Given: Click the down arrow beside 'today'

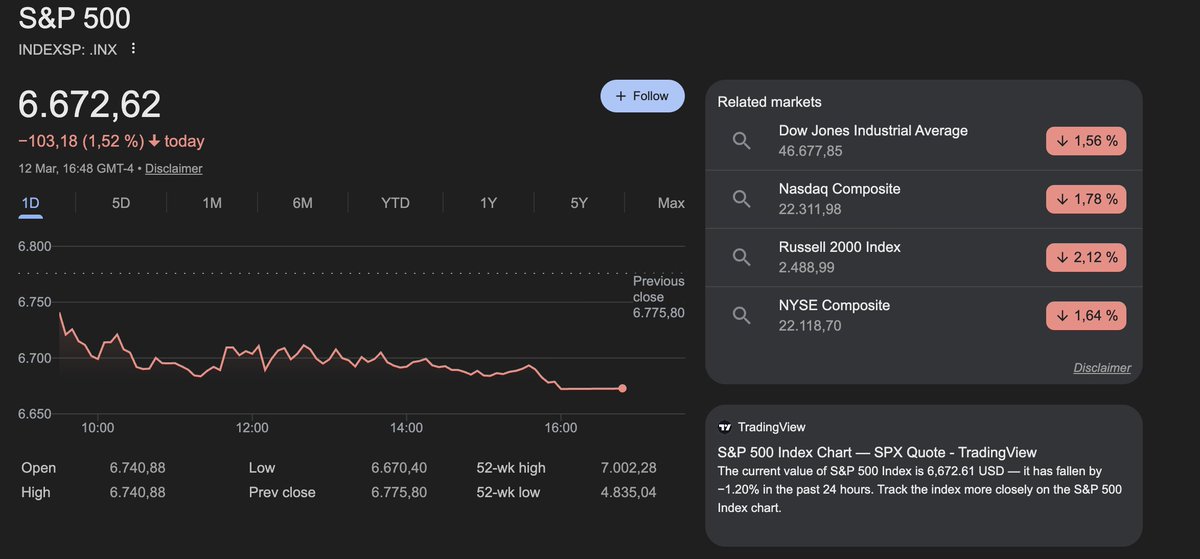Looking at the screenshot, I should [x=155, y=141].
